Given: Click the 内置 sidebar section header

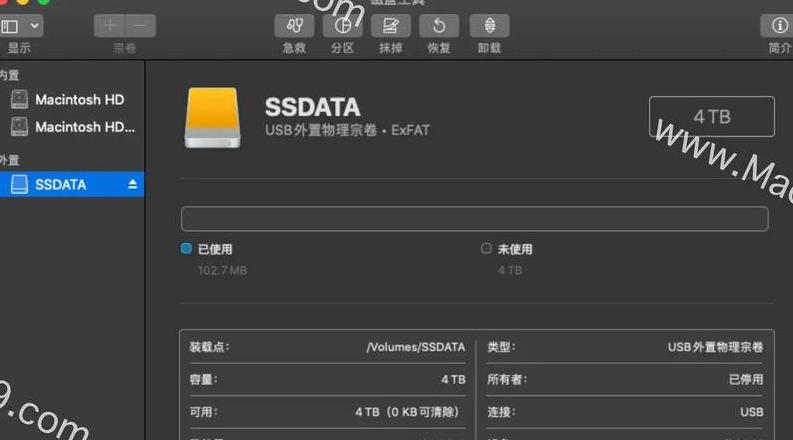Looking at the screenshot, I should pyautogui.click(x=9, y=75).
